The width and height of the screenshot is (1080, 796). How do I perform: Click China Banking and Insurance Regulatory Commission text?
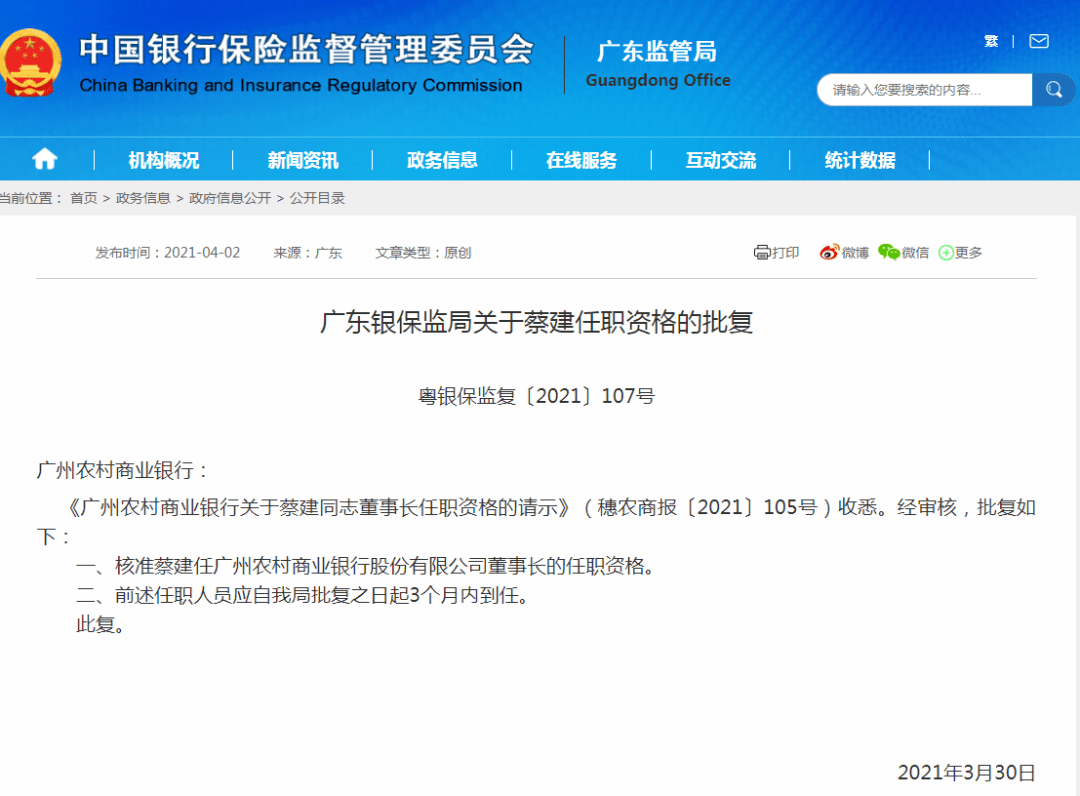point(301,85)
